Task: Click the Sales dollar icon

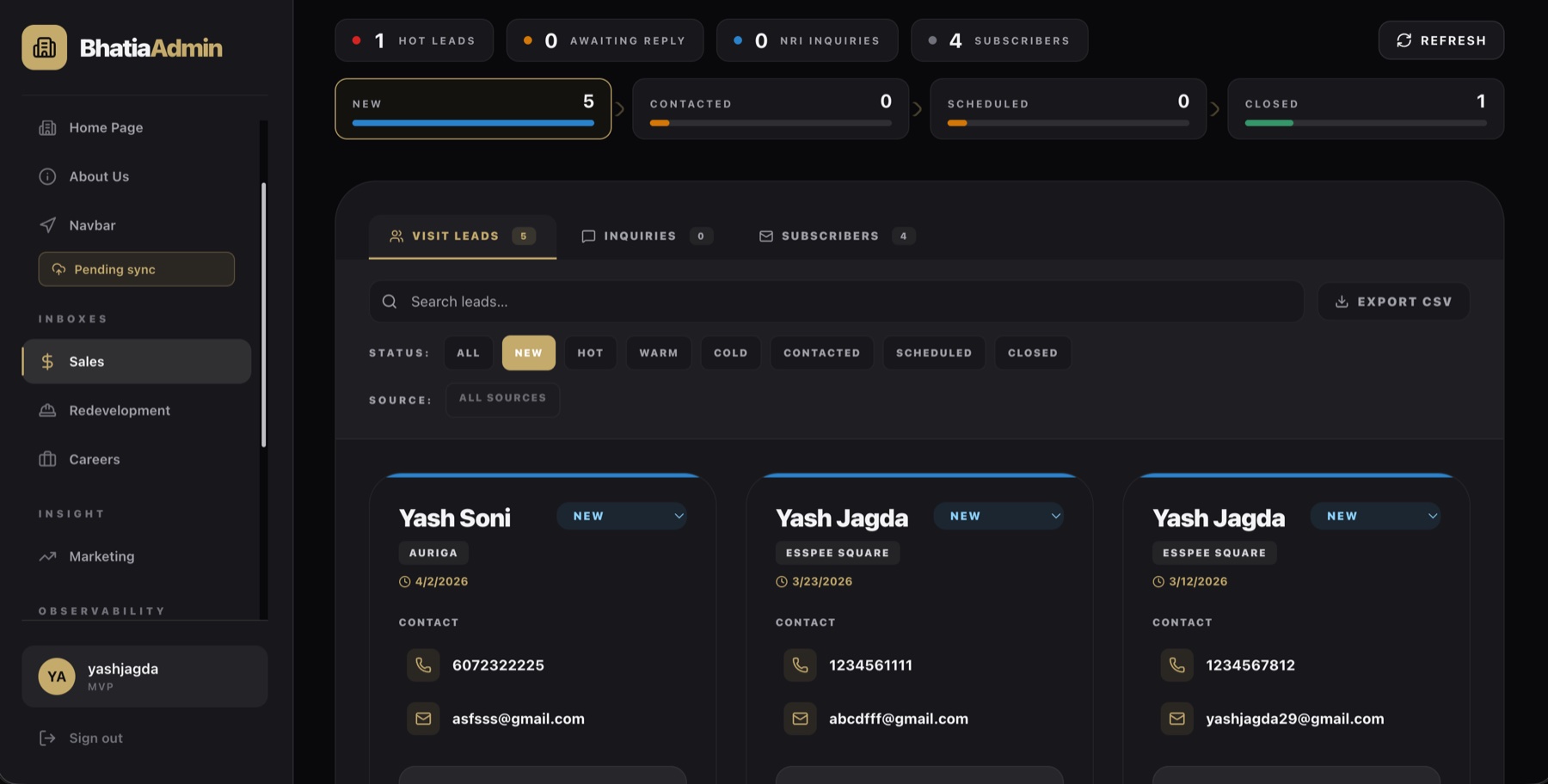Action: tap(48, 362)
